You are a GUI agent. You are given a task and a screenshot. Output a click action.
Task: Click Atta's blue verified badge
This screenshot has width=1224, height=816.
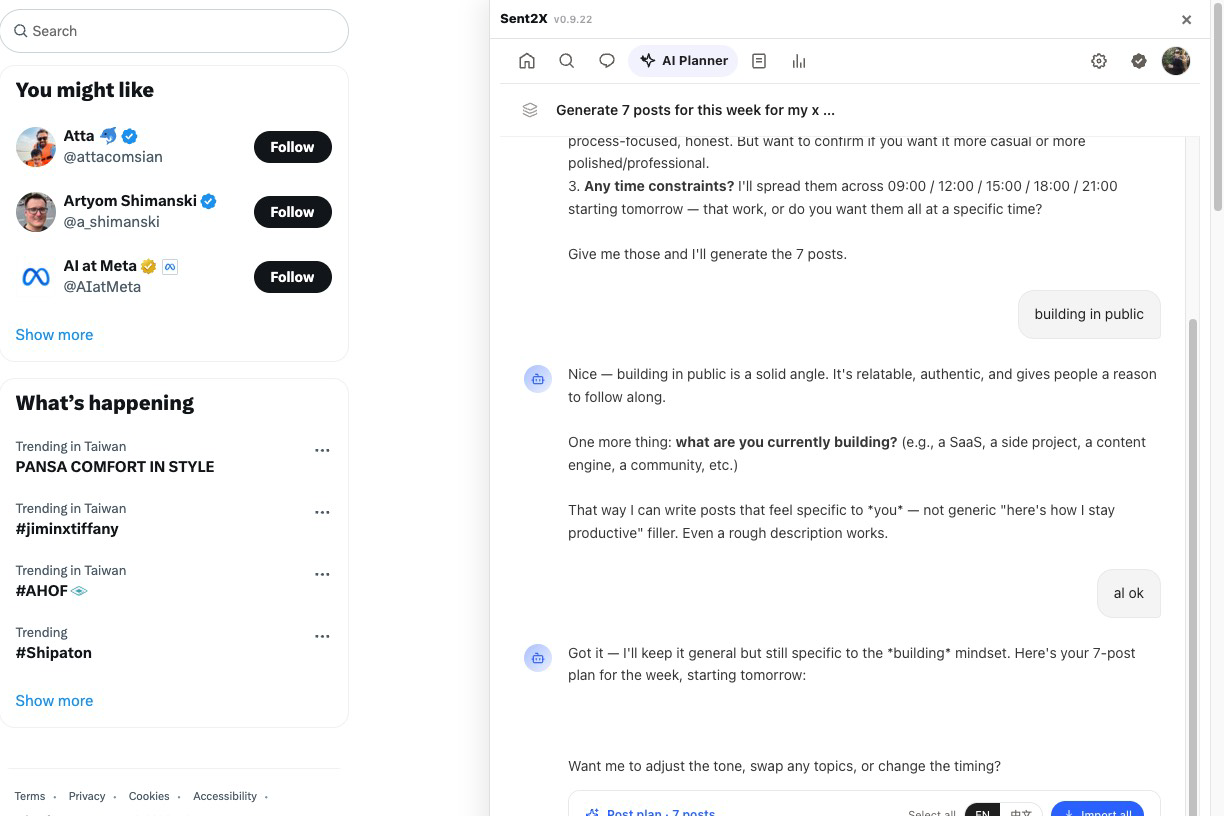pyautogui.click(x=130, y=136)
